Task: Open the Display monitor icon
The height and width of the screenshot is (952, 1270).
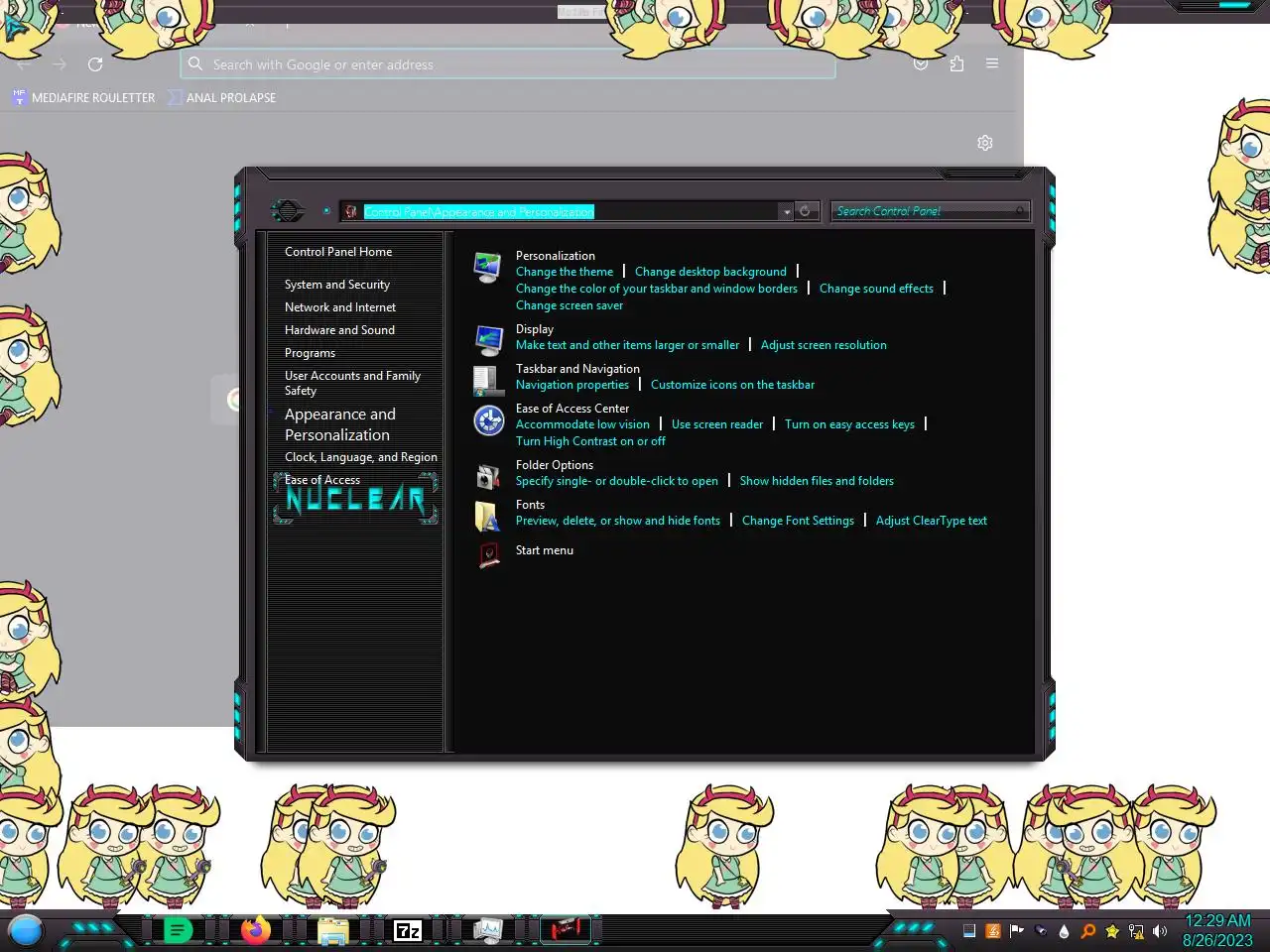Action: [x=488, y=340]
